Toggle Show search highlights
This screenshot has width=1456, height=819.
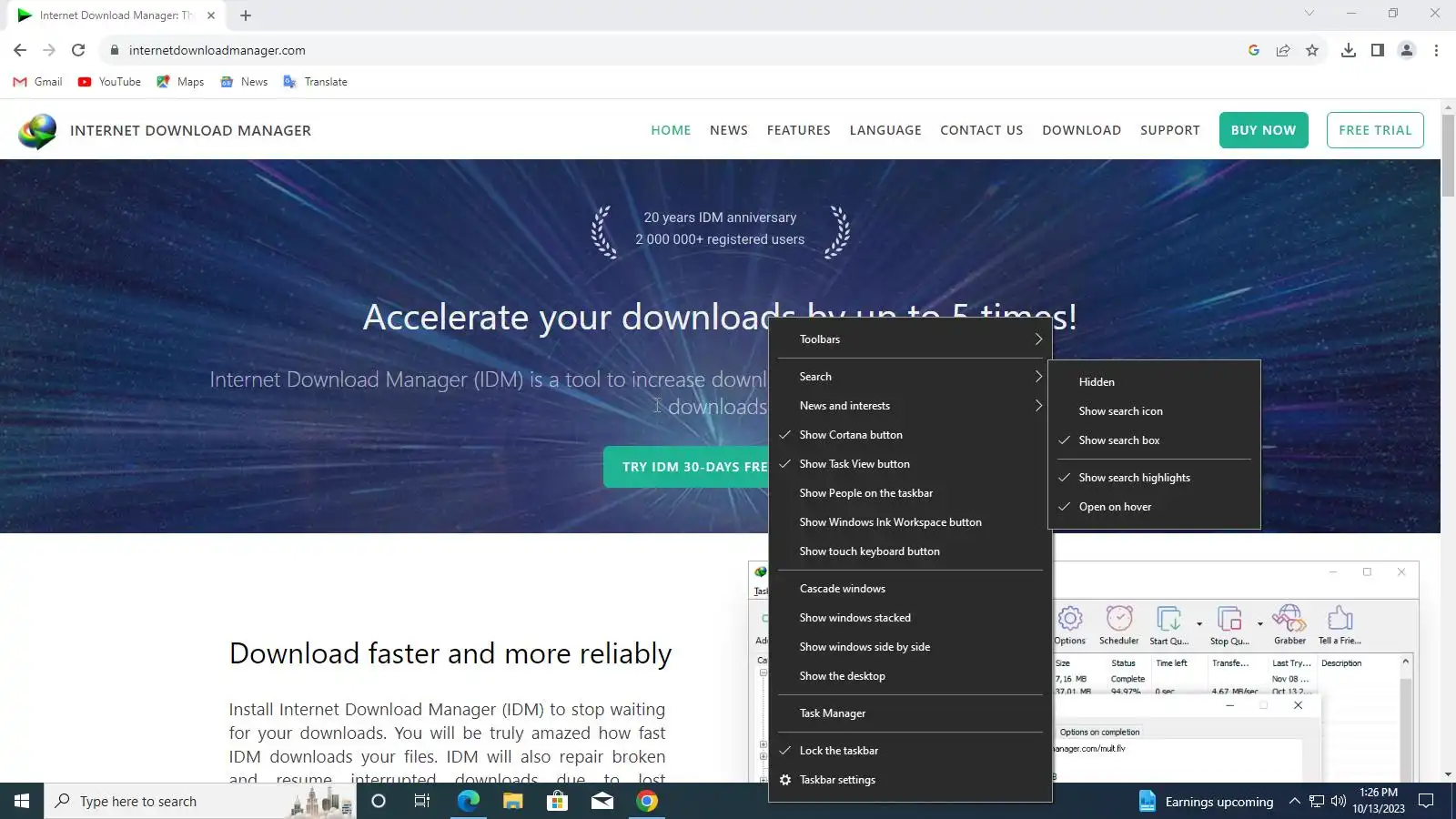point(1154,478)
